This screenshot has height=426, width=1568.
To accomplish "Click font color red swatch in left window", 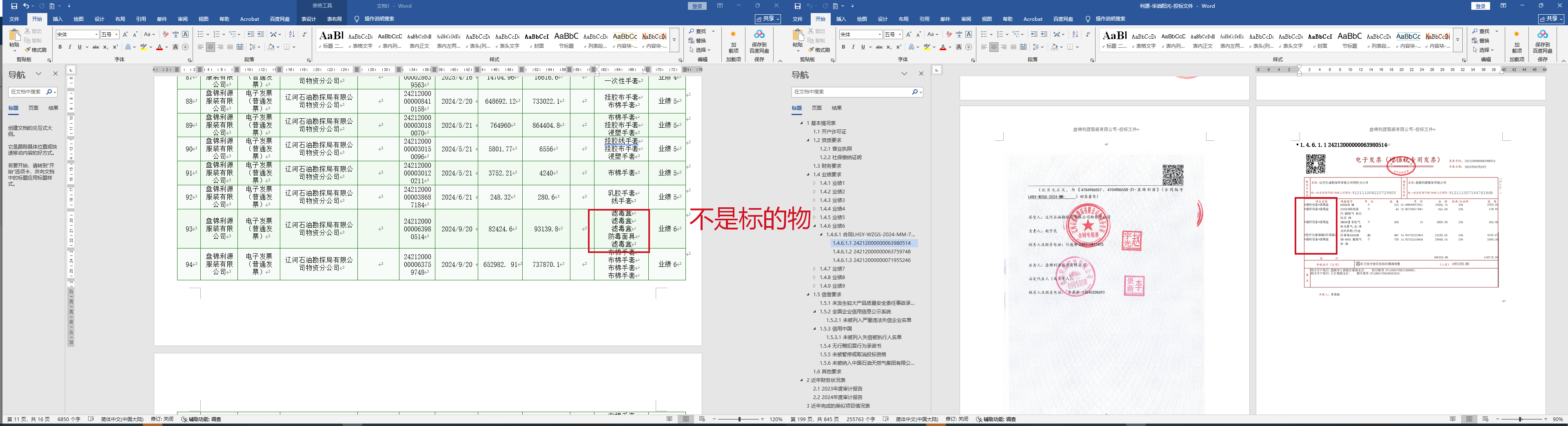I will pos(160,47).
